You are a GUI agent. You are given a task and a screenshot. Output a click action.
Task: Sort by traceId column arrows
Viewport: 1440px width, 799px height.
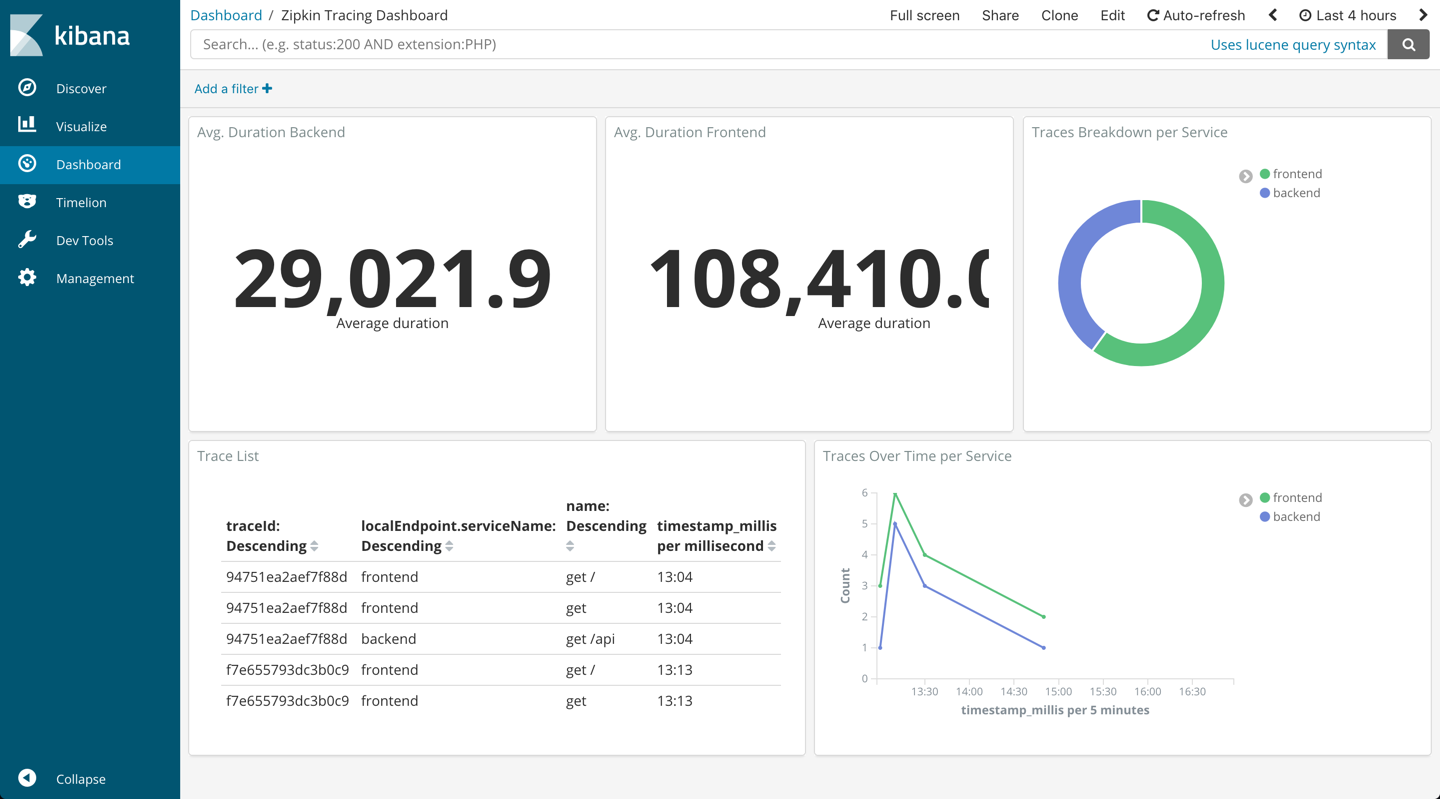pos(314,546)
